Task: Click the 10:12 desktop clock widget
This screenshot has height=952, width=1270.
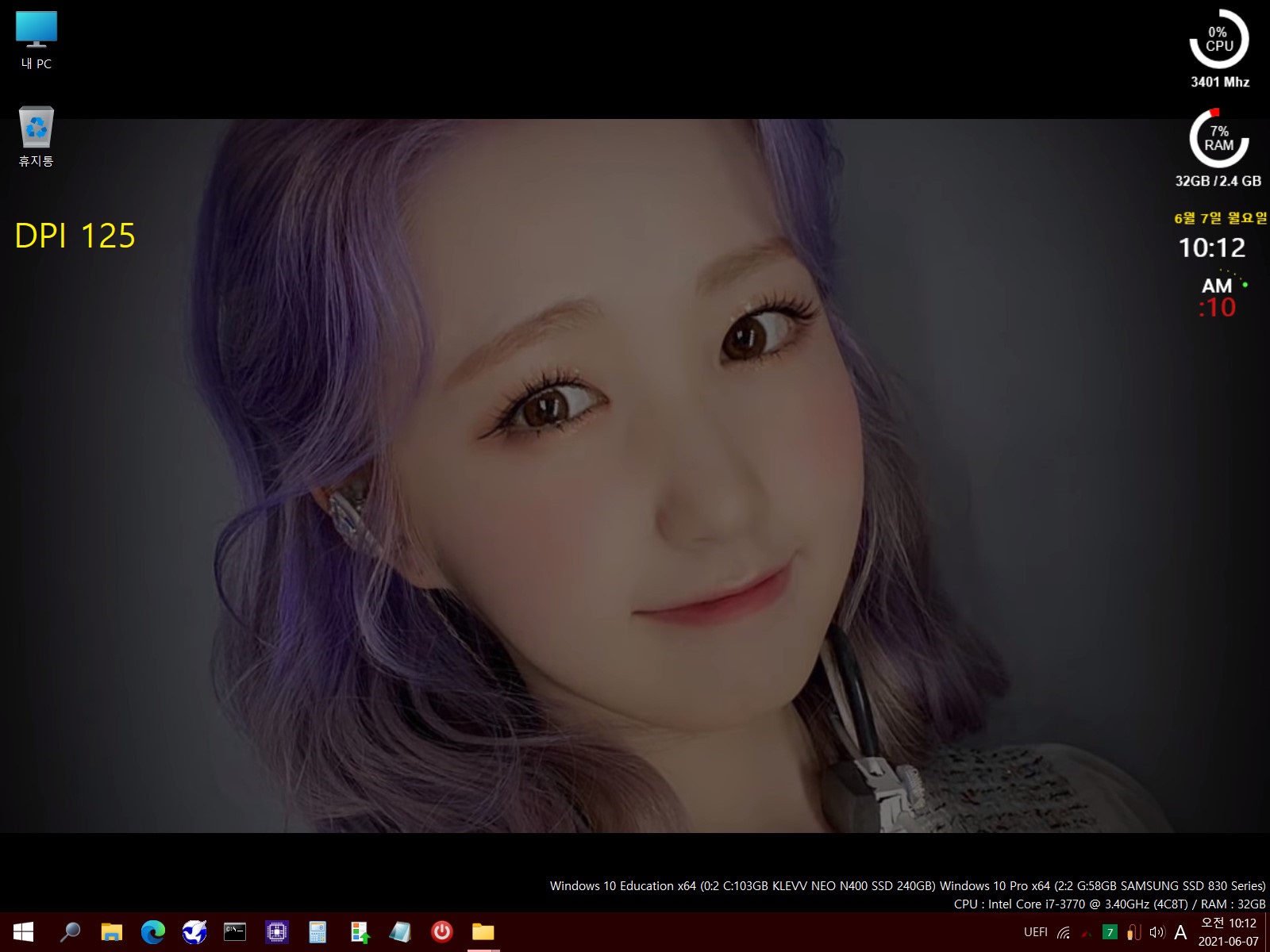Action: pyautogui.click(x=1212, y=248)
